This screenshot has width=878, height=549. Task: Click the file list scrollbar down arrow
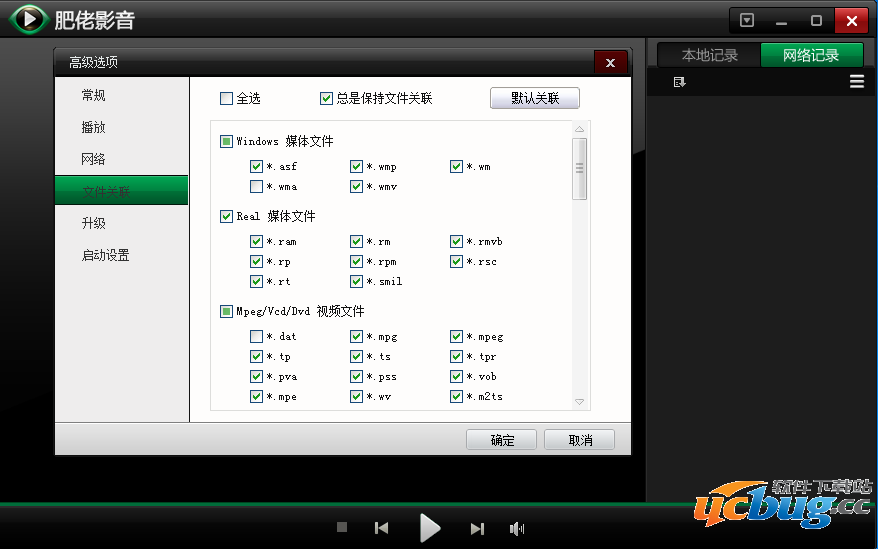(x=580, y=402)
